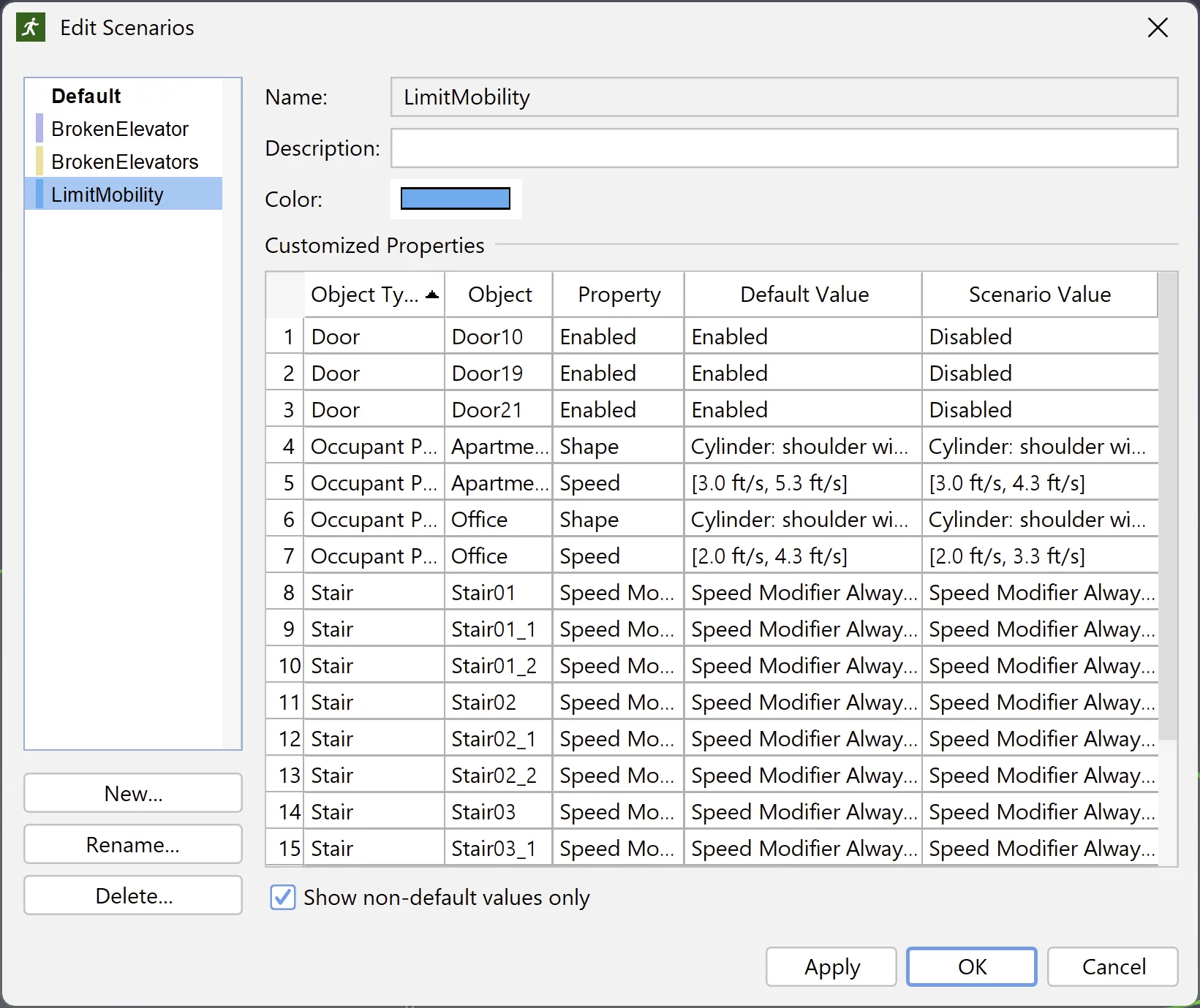
Task: Click the table's vertical scrollbar thumb
Action: [x=1168, y=506]
